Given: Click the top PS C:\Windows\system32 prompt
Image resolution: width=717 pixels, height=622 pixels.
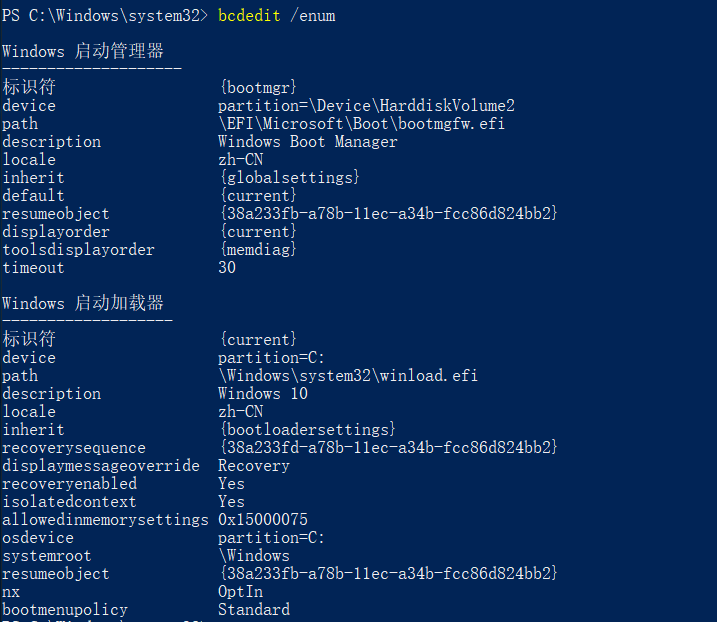Looking at the screenshot, I should coord(105,16).
